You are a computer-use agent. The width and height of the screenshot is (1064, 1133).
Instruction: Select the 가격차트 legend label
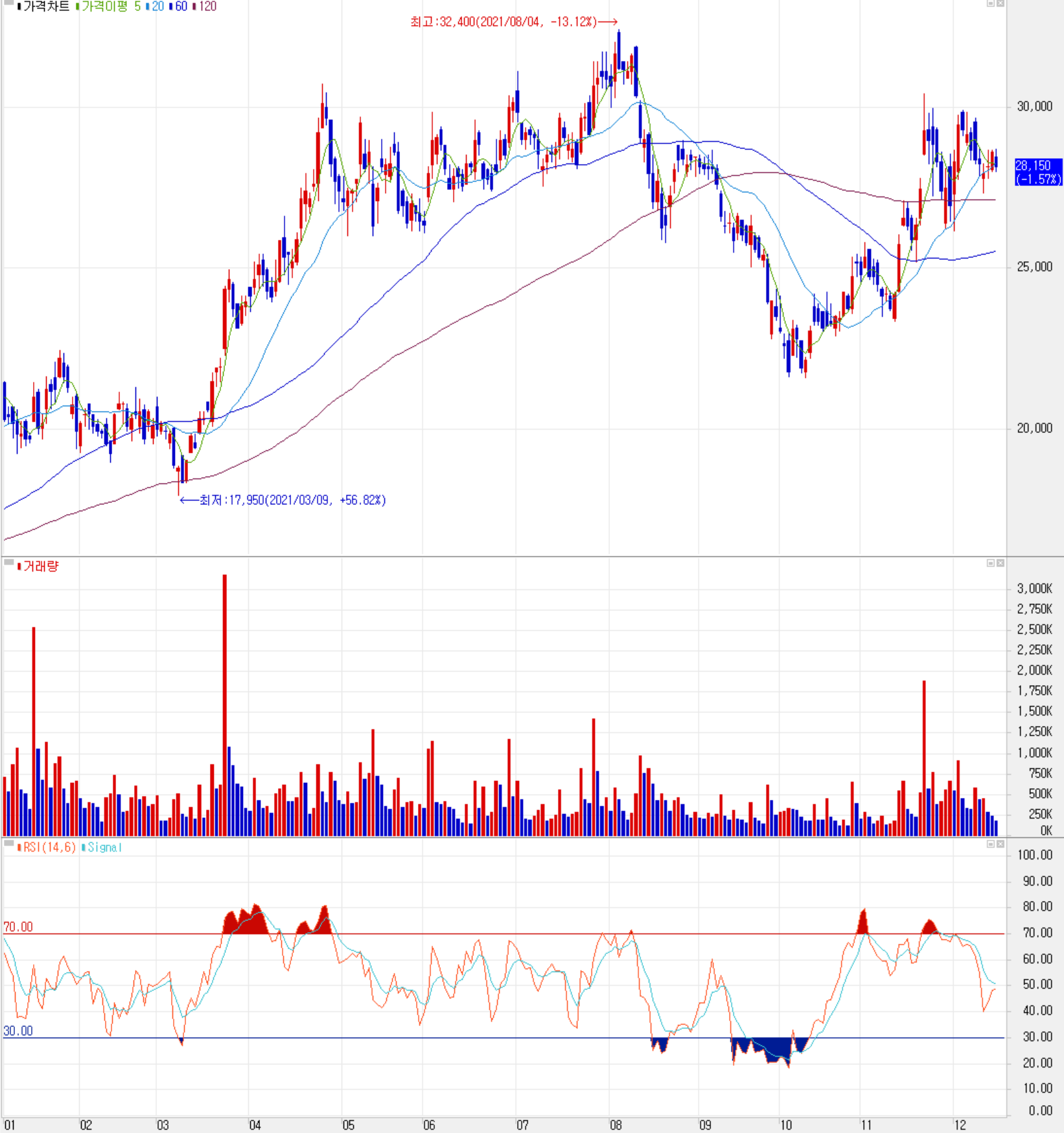pyautogui.click(x=46, y=6)
